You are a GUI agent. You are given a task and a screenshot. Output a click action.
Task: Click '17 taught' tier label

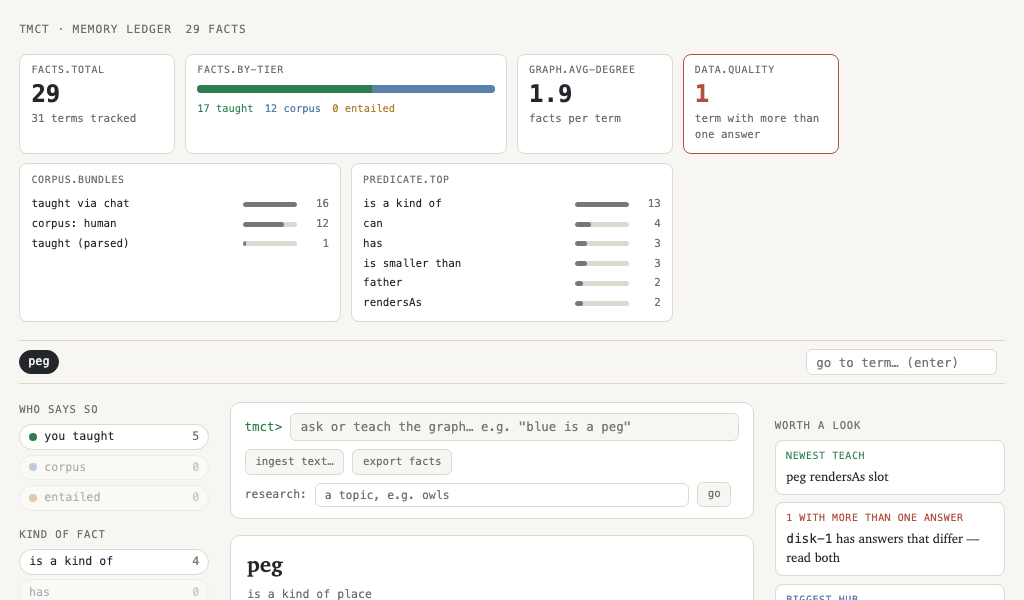(225, 108)
